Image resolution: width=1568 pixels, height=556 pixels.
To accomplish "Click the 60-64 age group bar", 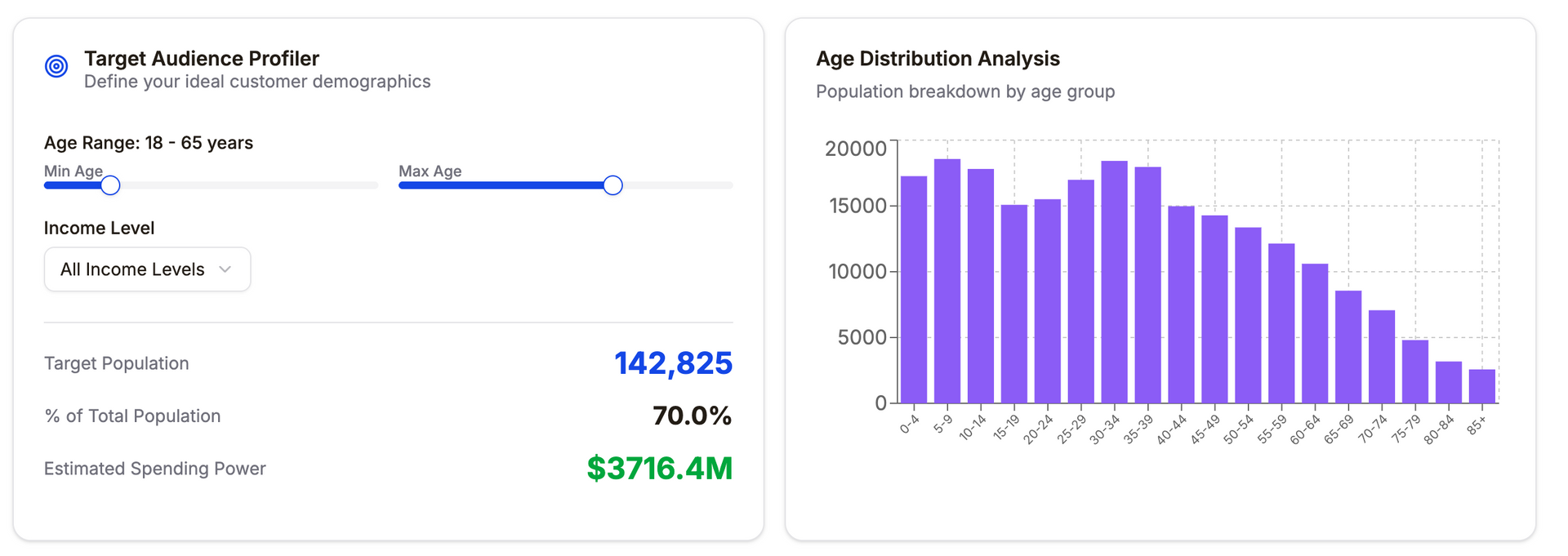I will (x=1315, y=334).
